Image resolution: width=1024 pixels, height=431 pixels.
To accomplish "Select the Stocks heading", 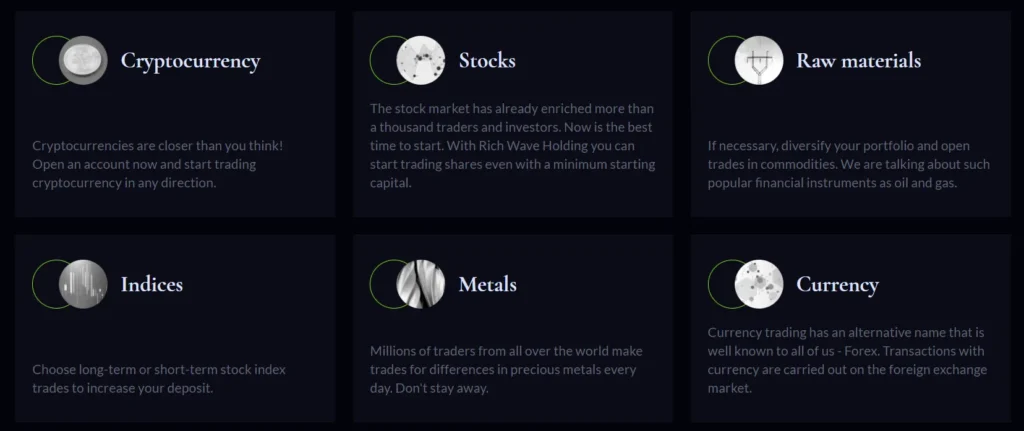I will 487,61.
